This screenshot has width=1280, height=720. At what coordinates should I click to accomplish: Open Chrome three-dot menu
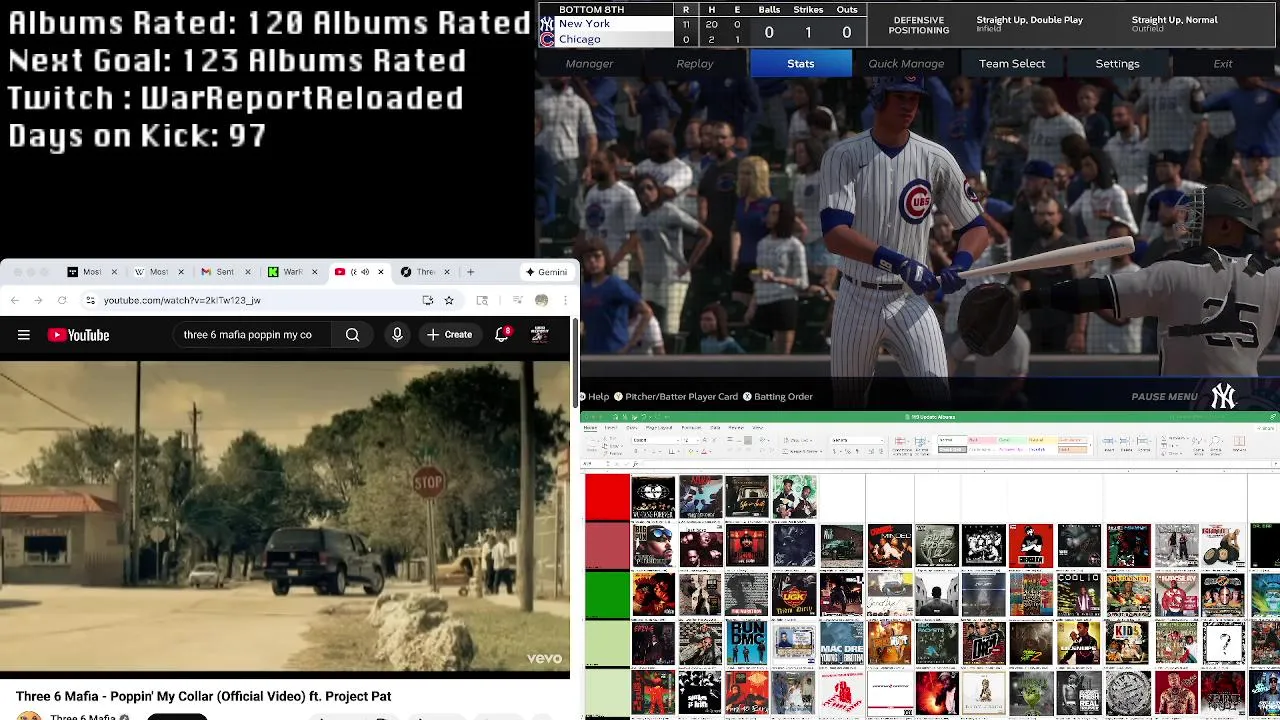(x=565, y=300)
